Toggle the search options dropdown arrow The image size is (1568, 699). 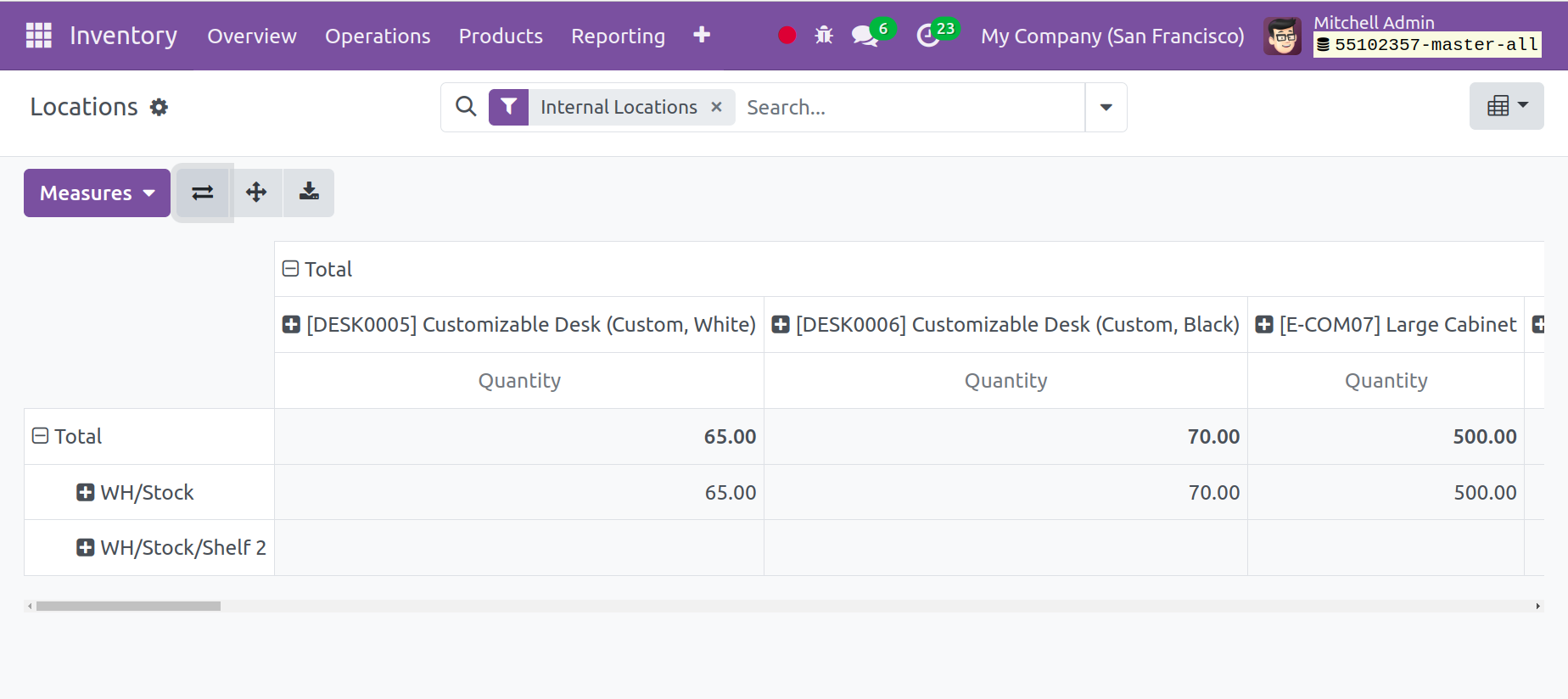(1106, 107)
